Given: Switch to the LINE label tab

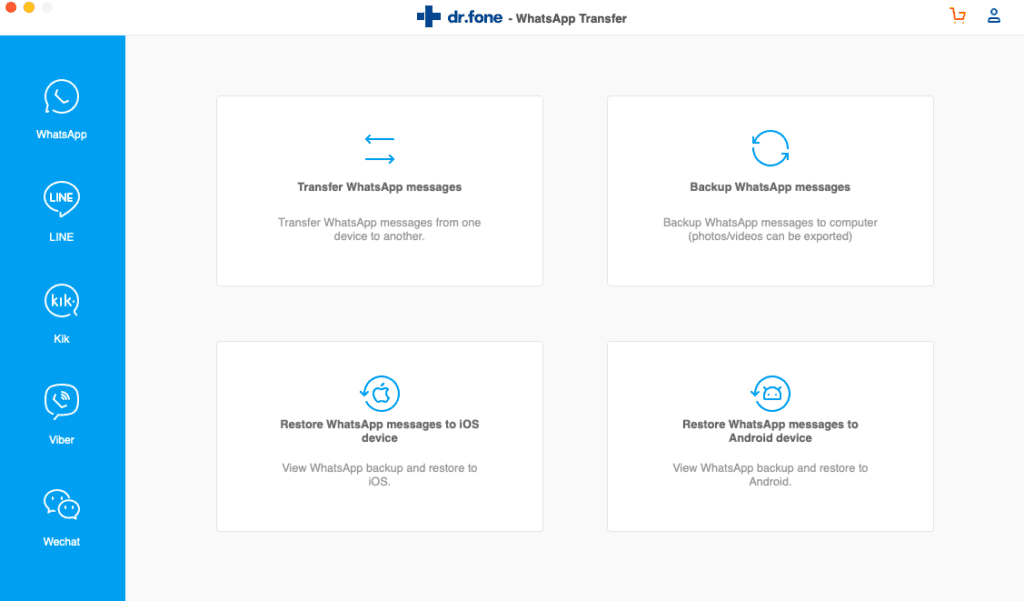Looking at the screenshot, I should coord(61,237).
